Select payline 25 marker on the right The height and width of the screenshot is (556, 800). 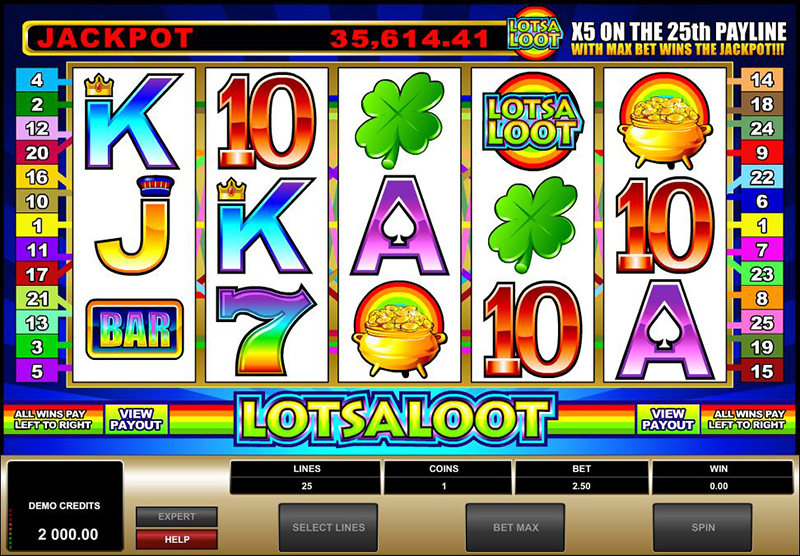[762, 322]
